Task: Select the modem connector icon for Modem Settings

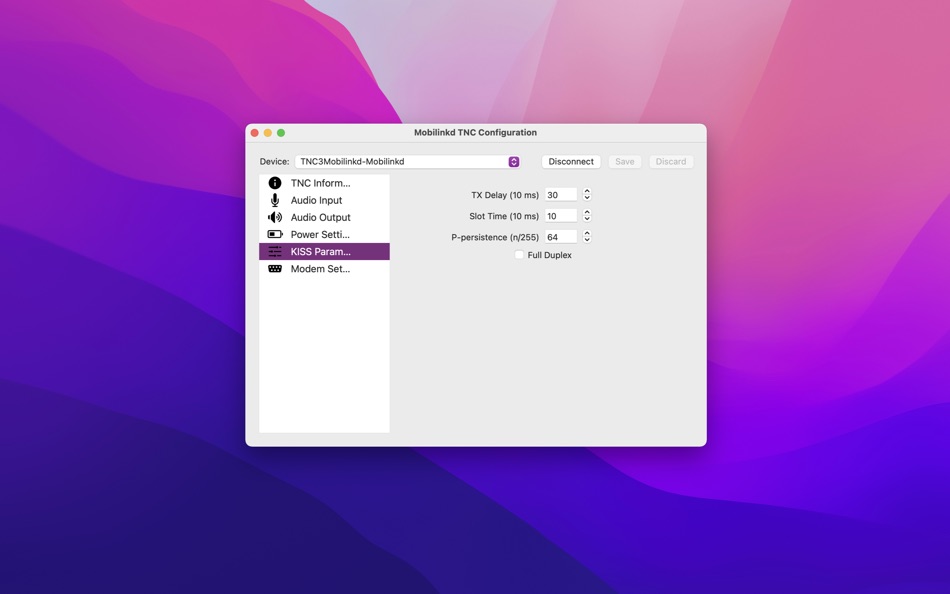Action: click(x=274, y=268)
